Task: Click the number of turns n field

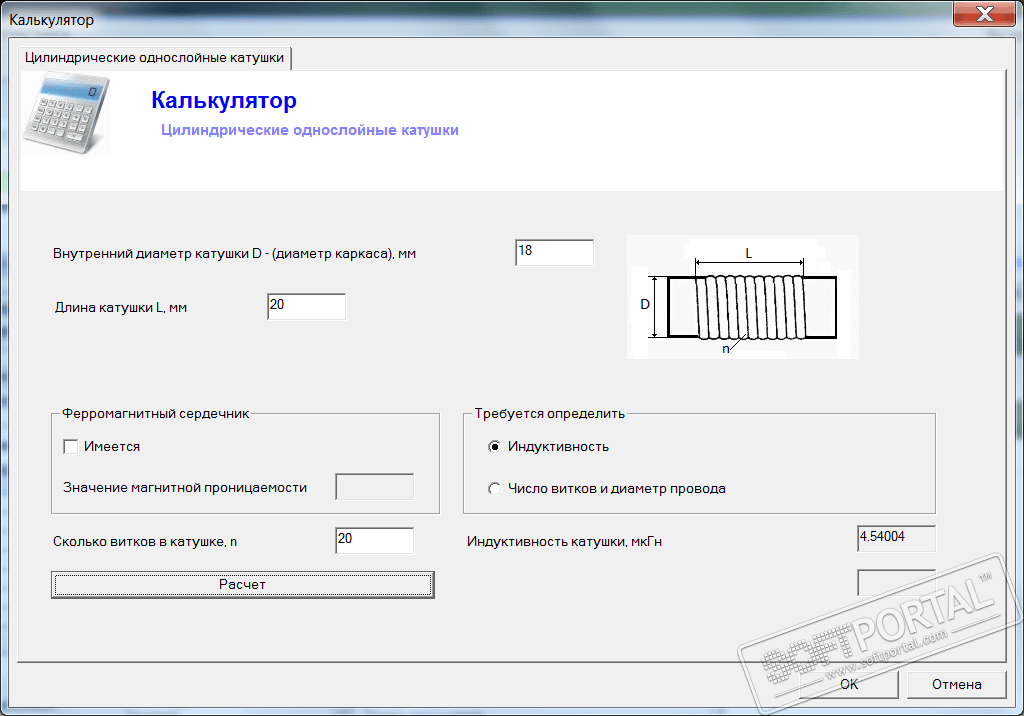Action: (x=374, y=540)
